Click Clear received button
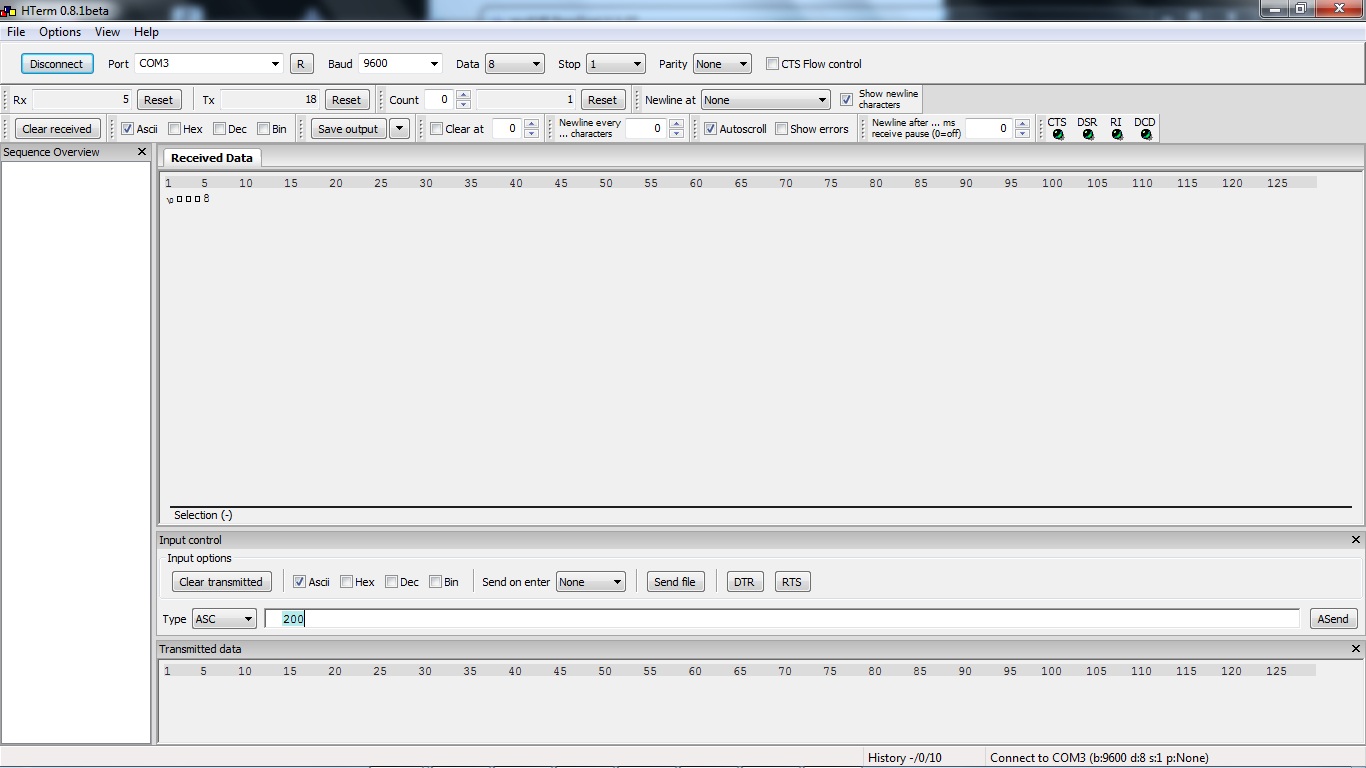 [x=57, y=129]
